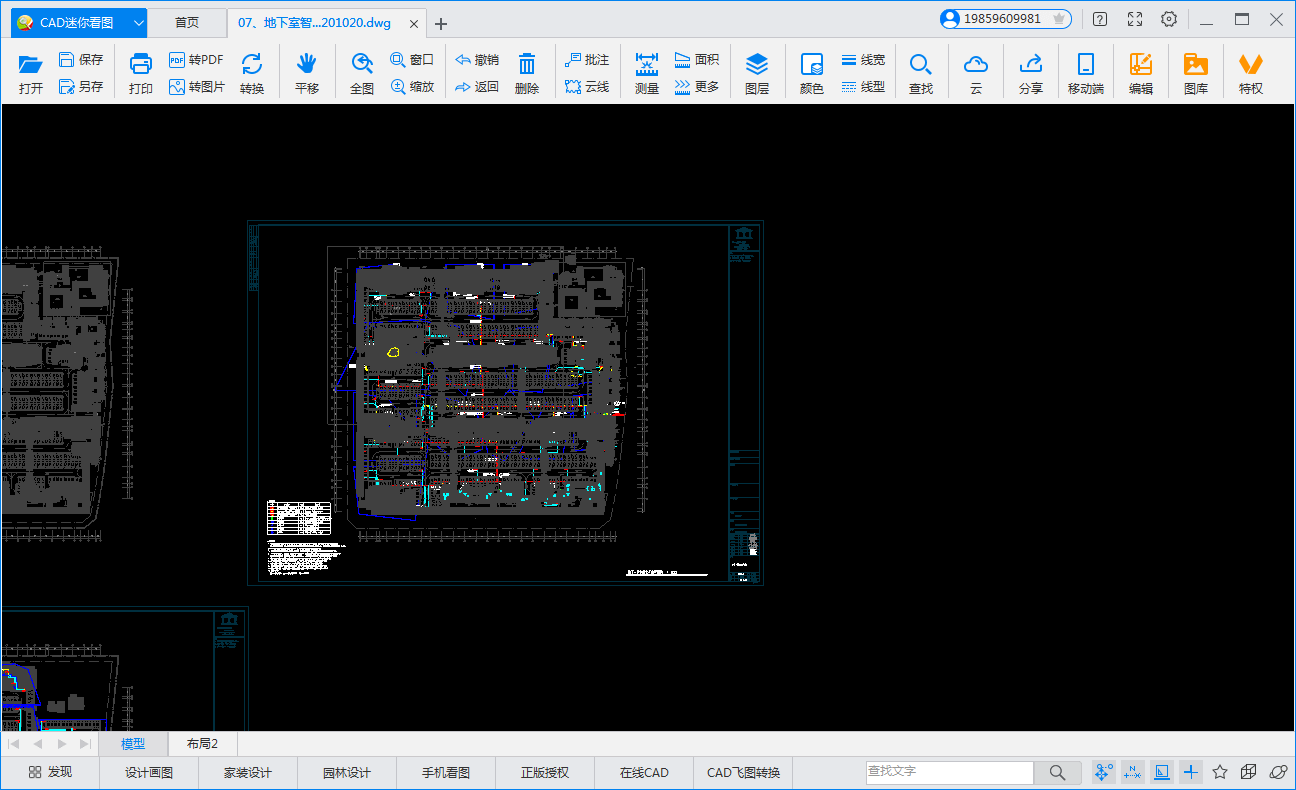Viewport: 1296px width, 790px height.
Task: Click the 转PDF convert button
Action: coord(196,60)
